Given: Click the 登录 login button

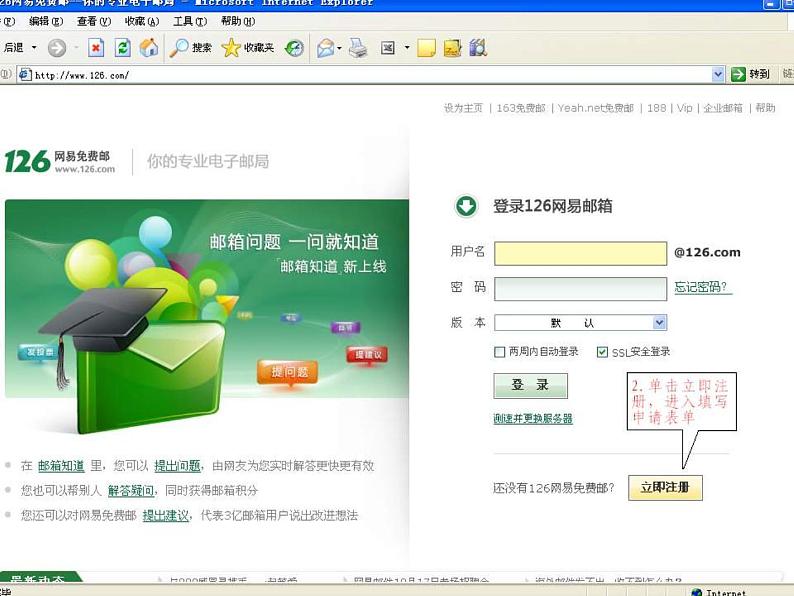Looking at the screenshot, I should (x=531, y=386).
